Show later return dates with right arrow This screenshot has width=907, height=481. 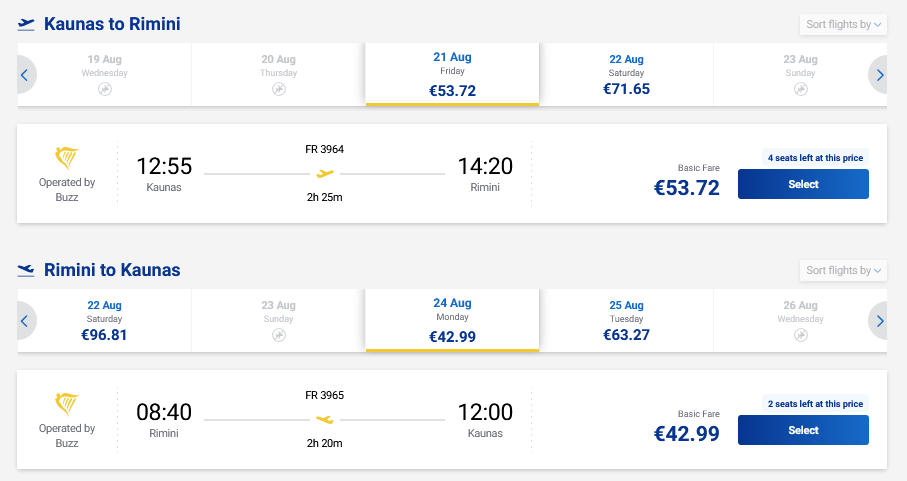879,321
